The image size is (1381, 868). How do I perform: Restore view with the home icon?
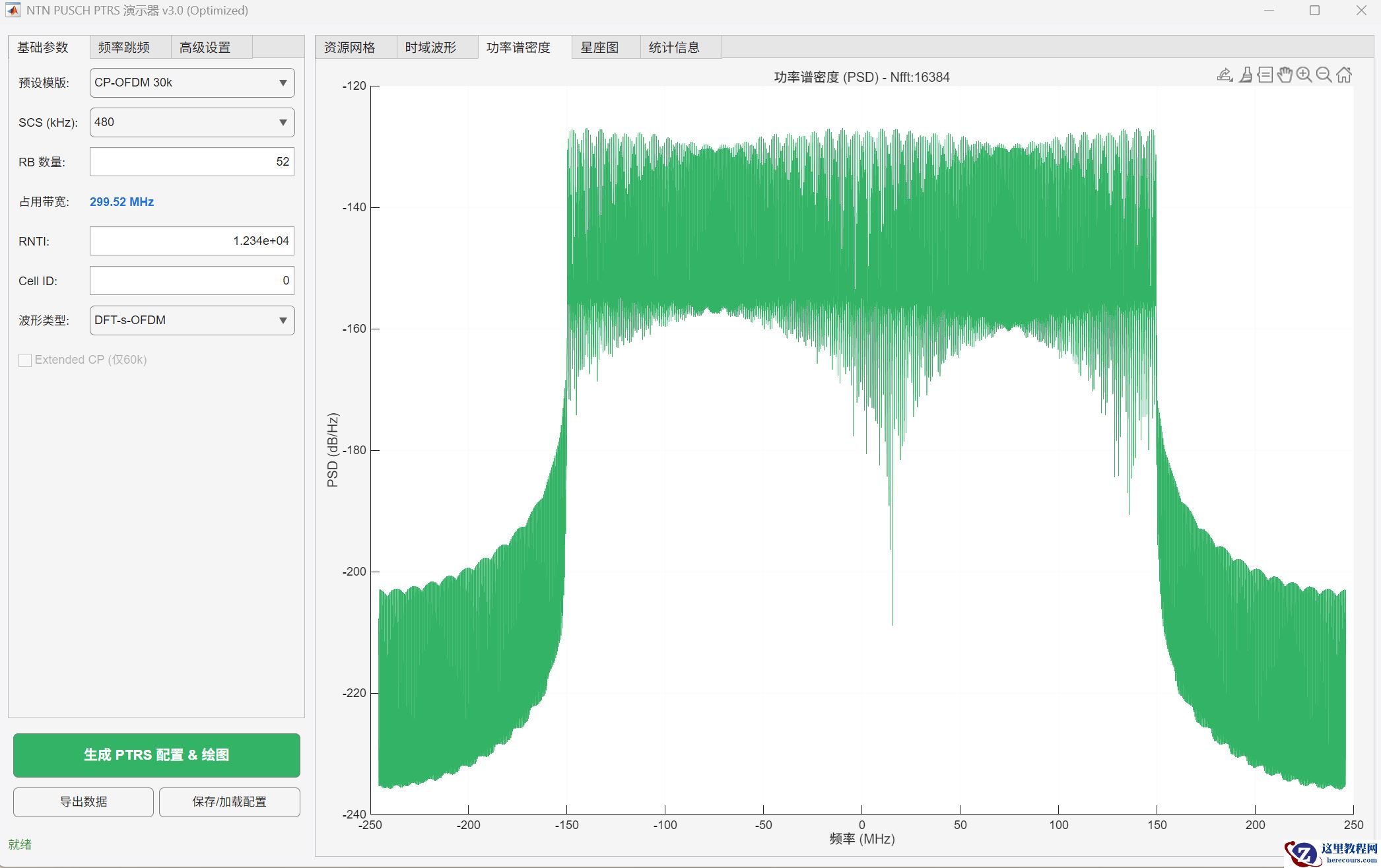click(x=1344, y=75)
